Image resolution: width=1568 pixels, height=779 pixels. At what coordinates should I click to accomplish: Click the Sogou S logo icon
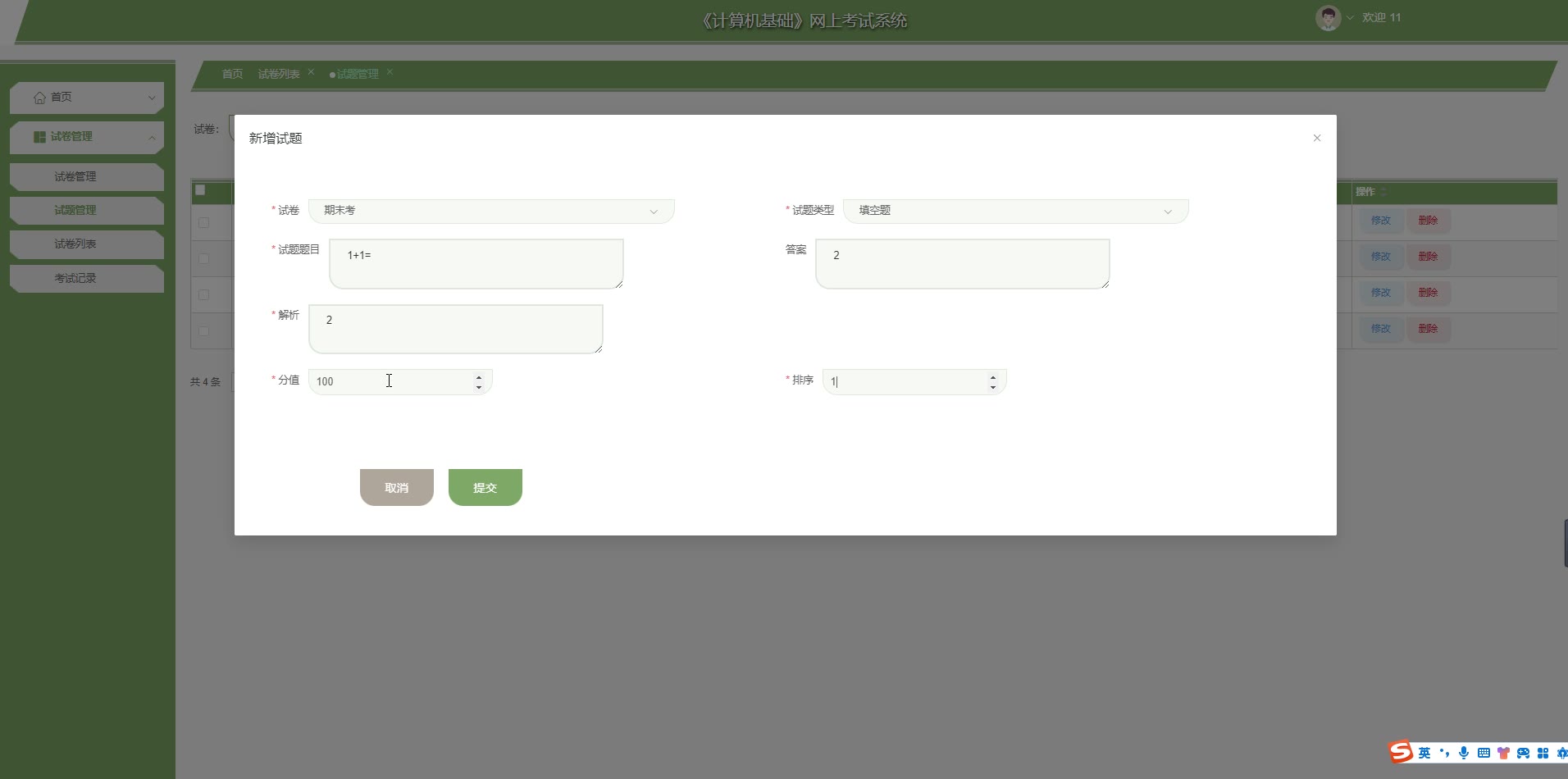click(1401, 752)
